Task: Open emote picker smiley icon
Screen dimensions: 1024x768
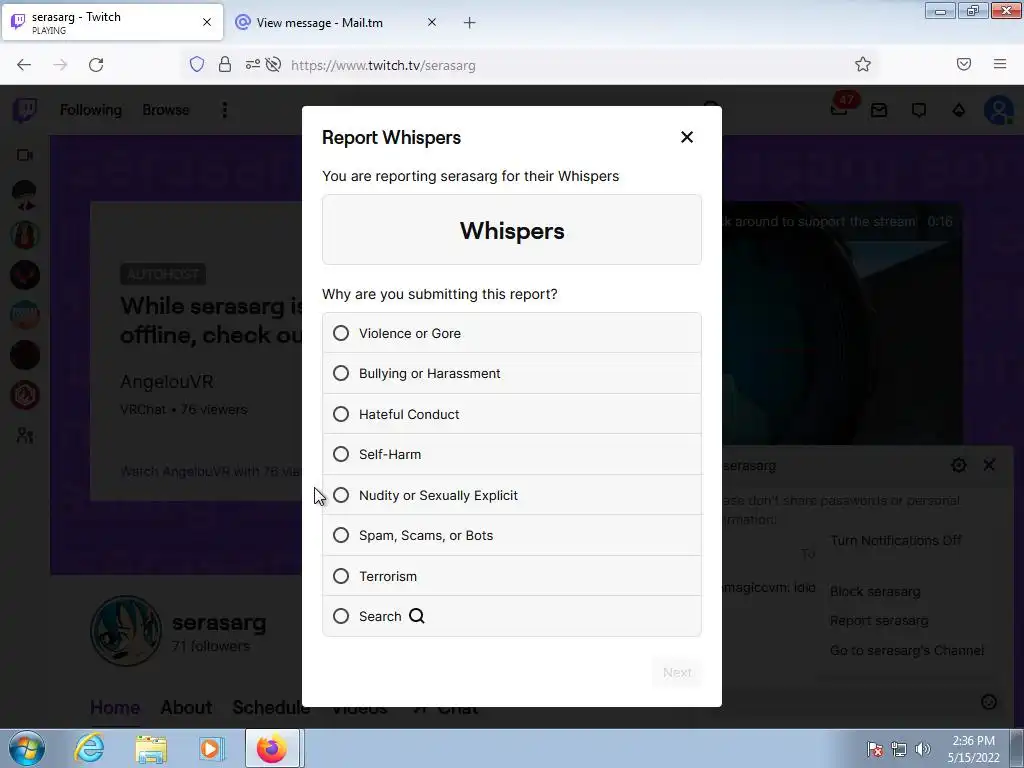Action: [x=989, y=701]
